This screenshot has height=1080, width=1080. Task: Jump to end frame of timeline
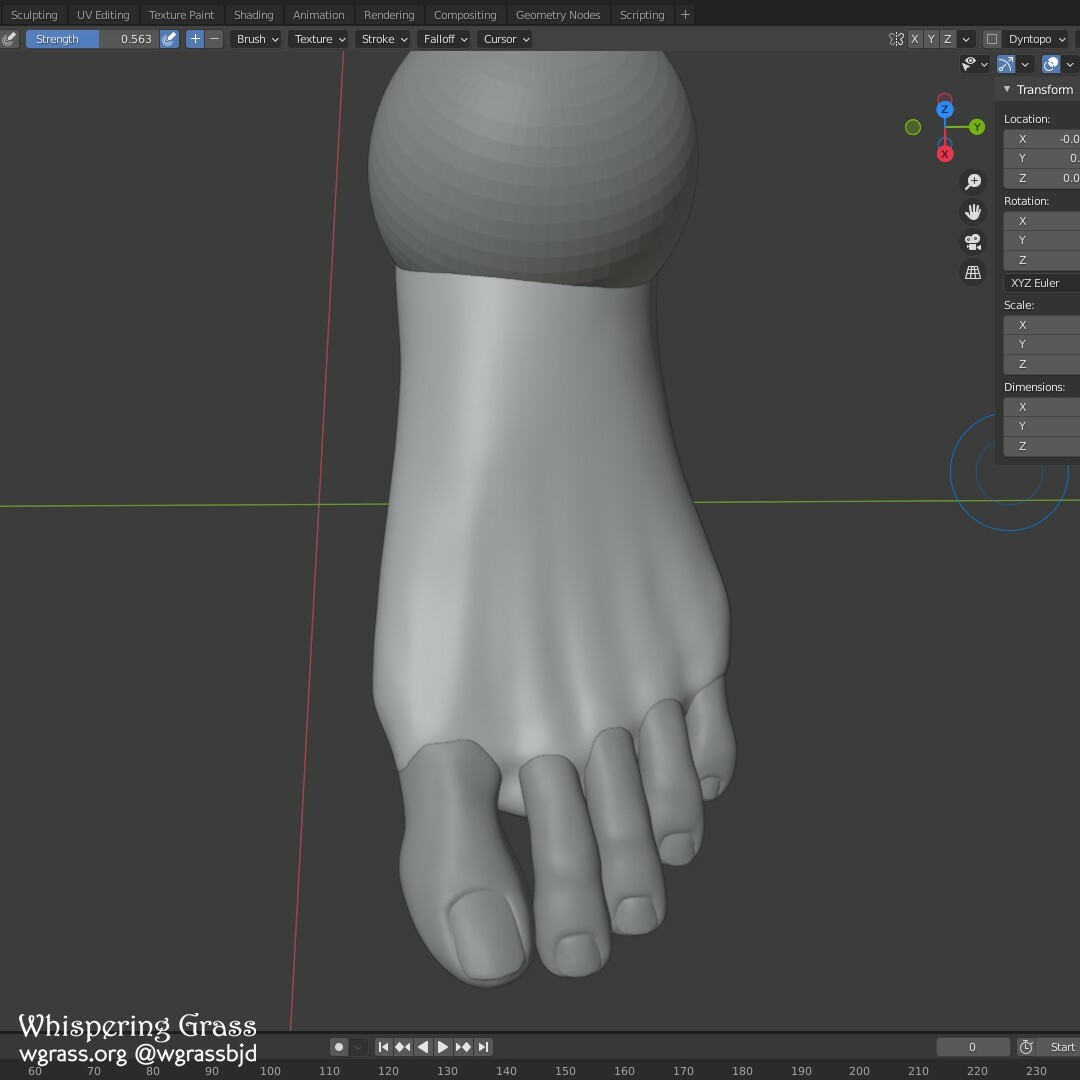click(483, 1047)
